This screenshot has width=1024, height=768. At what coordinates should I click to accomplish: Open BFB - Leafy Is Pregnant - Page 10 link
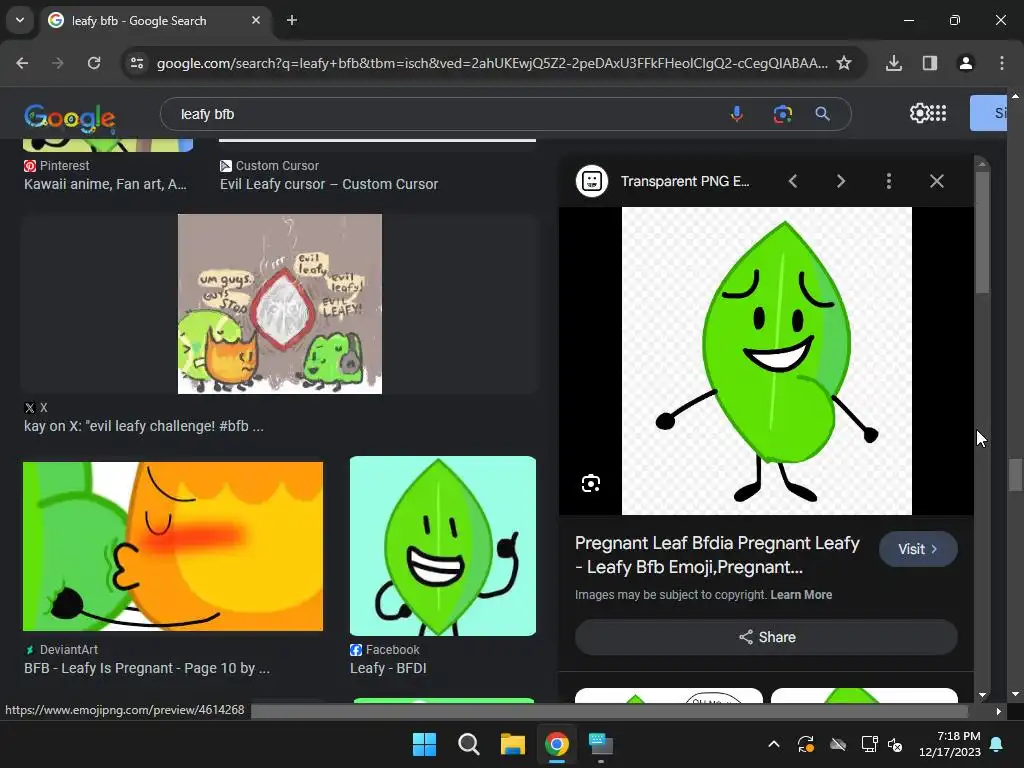click(147, 668)
